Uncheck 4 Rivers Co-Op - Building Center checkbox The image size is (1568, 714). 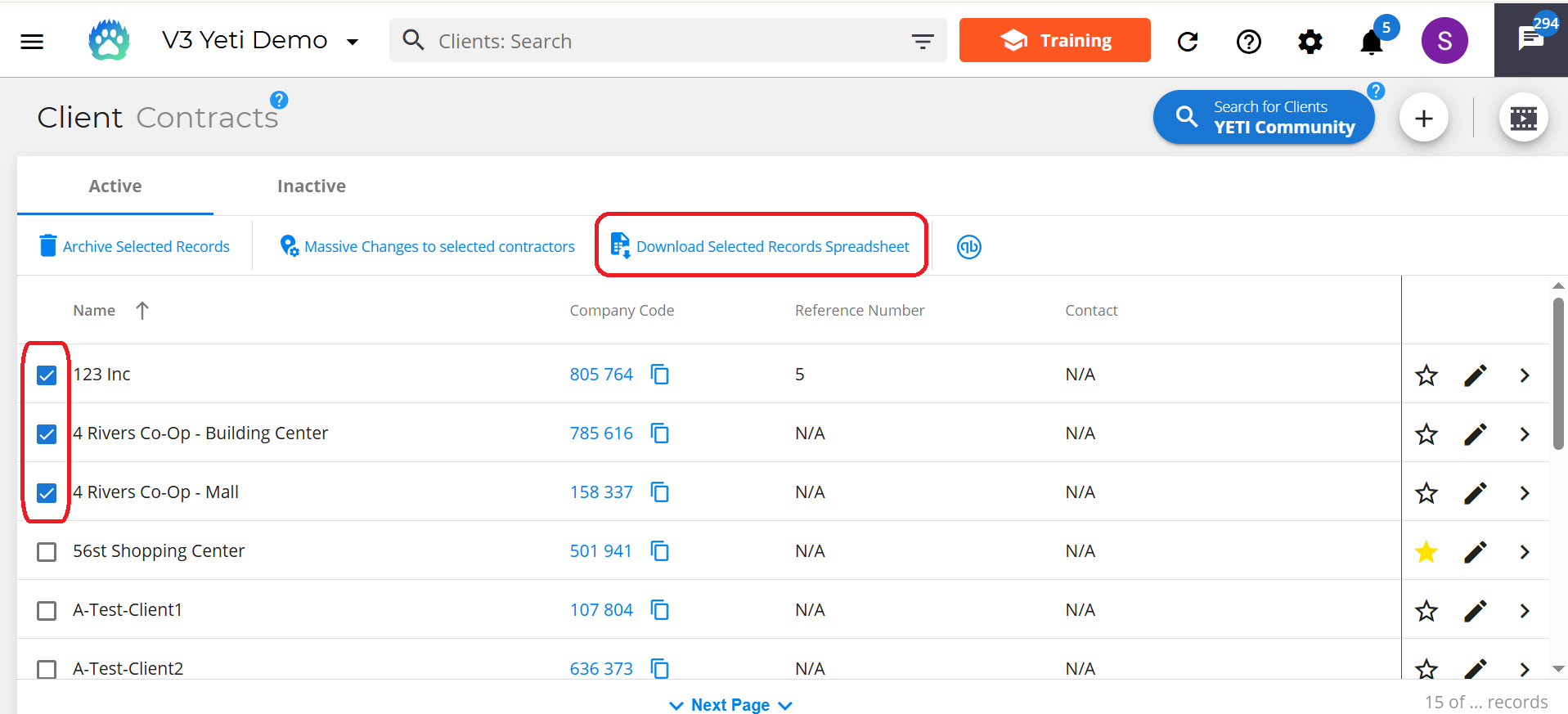pyautogui.click(x=47, y=433)
